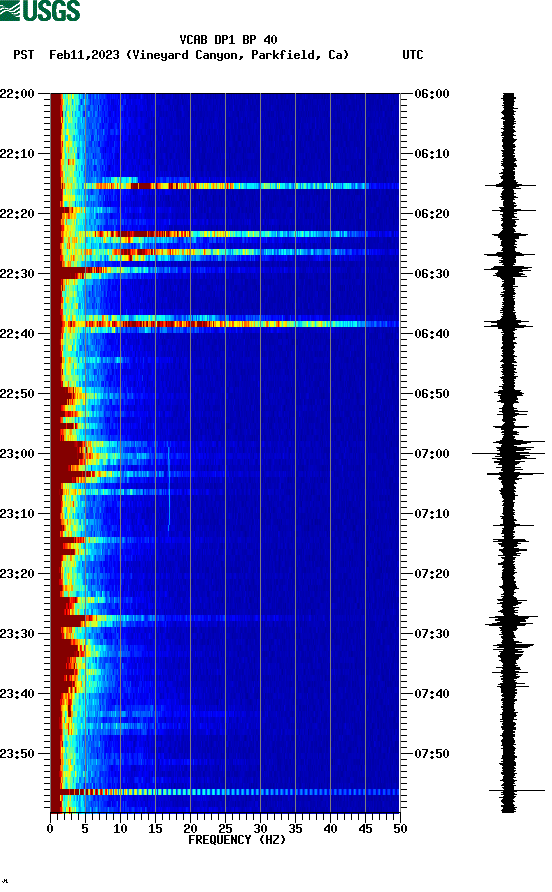Click the seismogram spike near 07:00 UTC
Screen dimensions: 552x892
pos(508,453)
